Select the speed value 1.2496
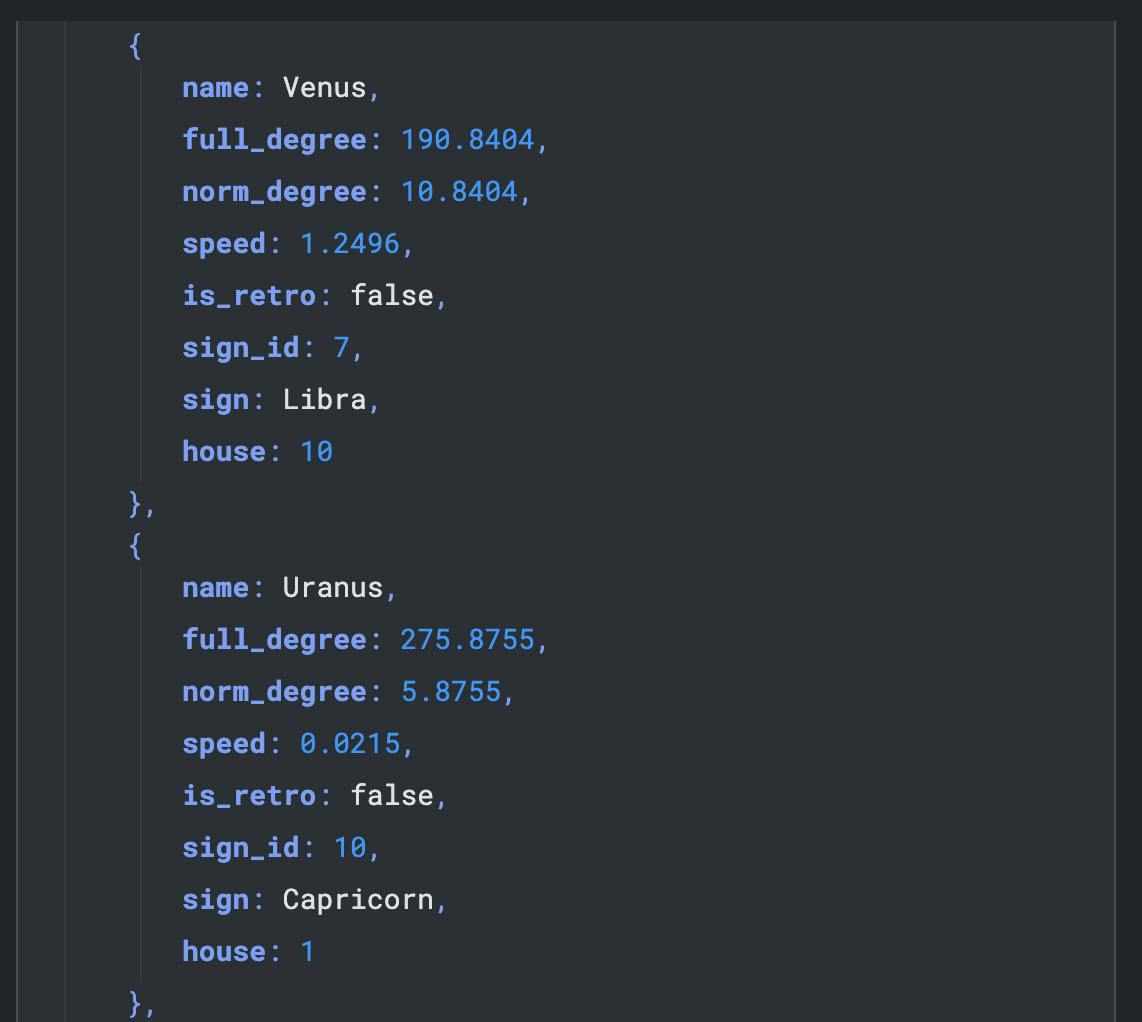 click(x=349, y=244)
